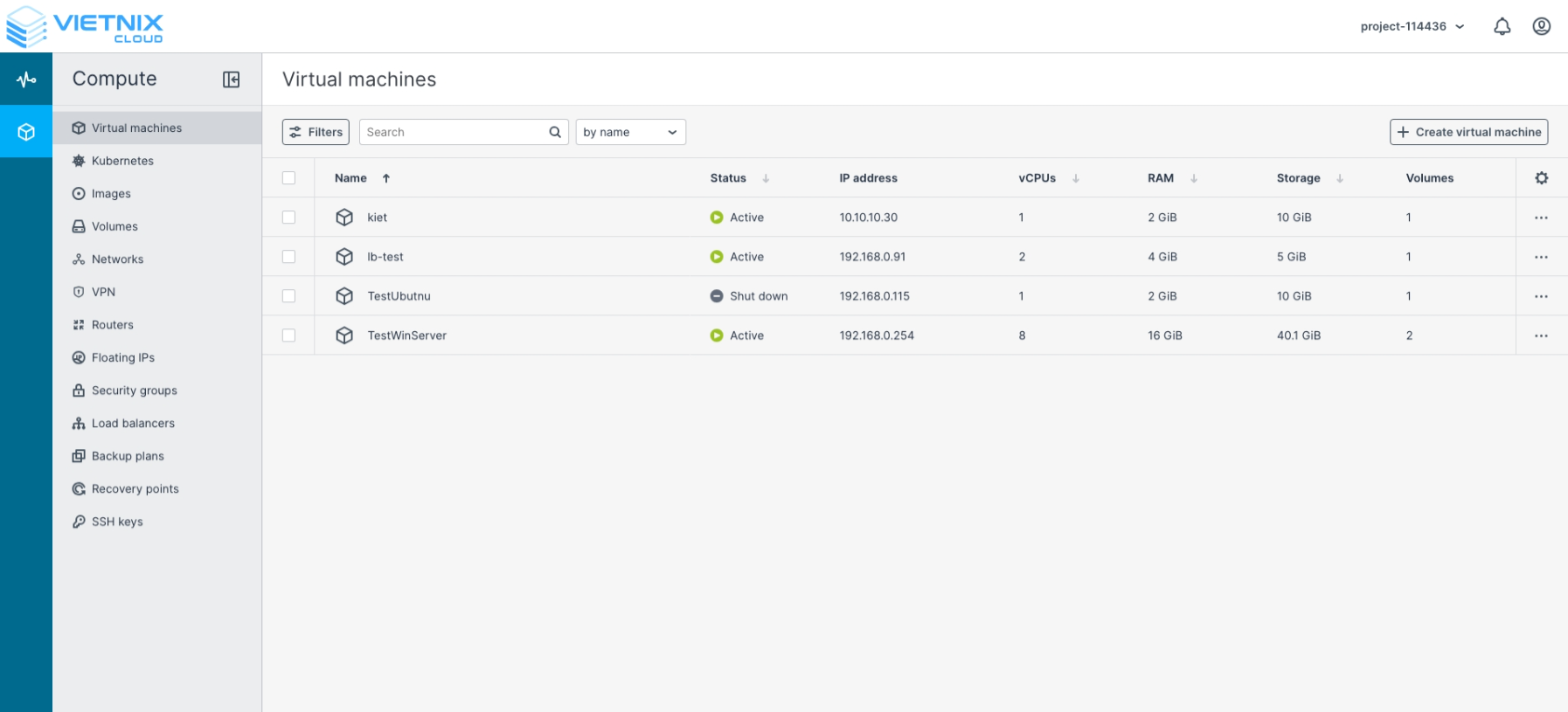Open the 'by name' sort dropdown
The width and height of the screenshot is (1568, 712).
(630, 132)
